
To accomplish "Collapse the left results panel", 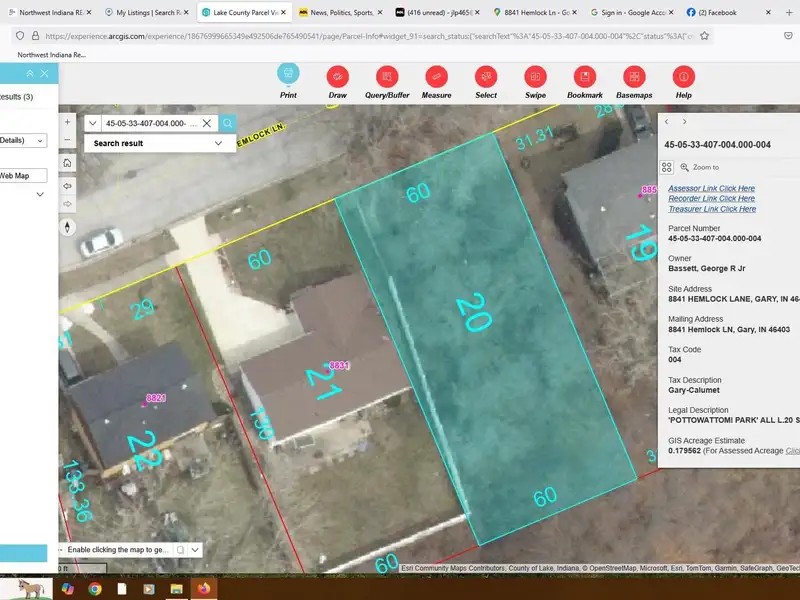I will 30,73.
